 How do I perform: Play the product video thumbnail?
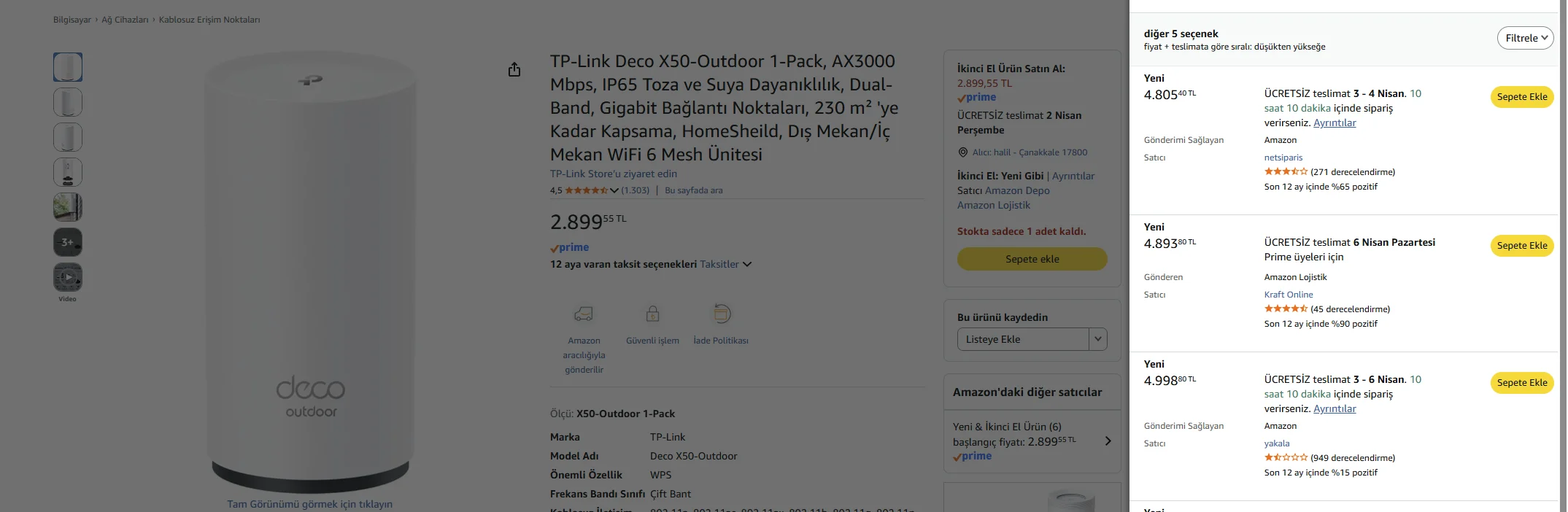click(x=68, y=277)
